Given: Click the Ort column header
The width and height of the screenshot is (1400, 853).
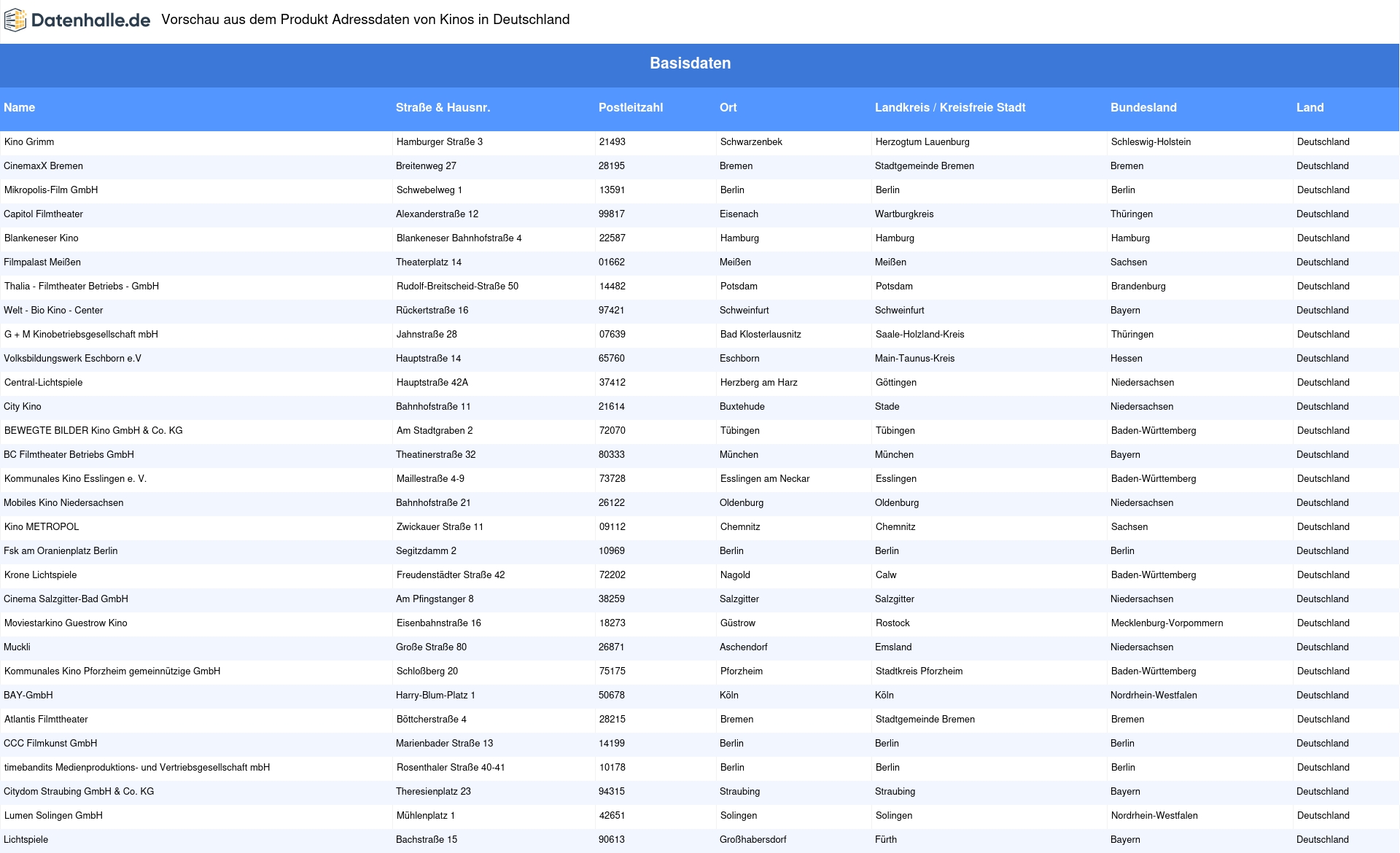Looking at the screenshot, I should [x=728, y=107].
